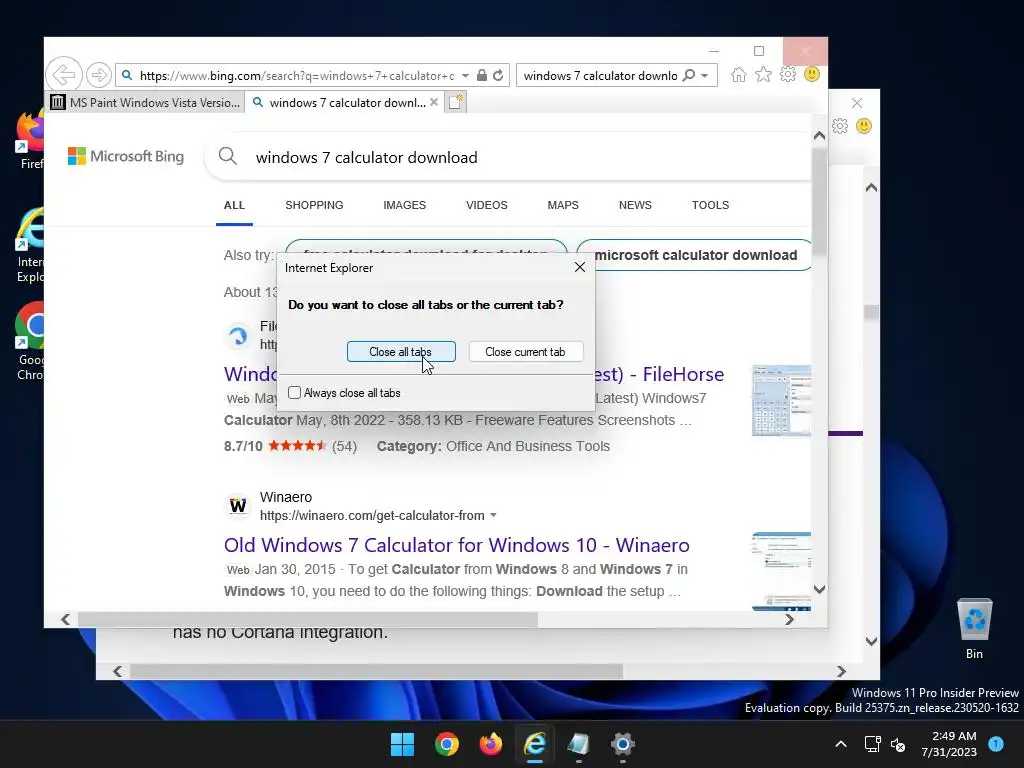This screenshot has width=1024, height=768.
Task: Open the SHOPPING search tab
Action: pyautogui.click(x=314, y=205)
